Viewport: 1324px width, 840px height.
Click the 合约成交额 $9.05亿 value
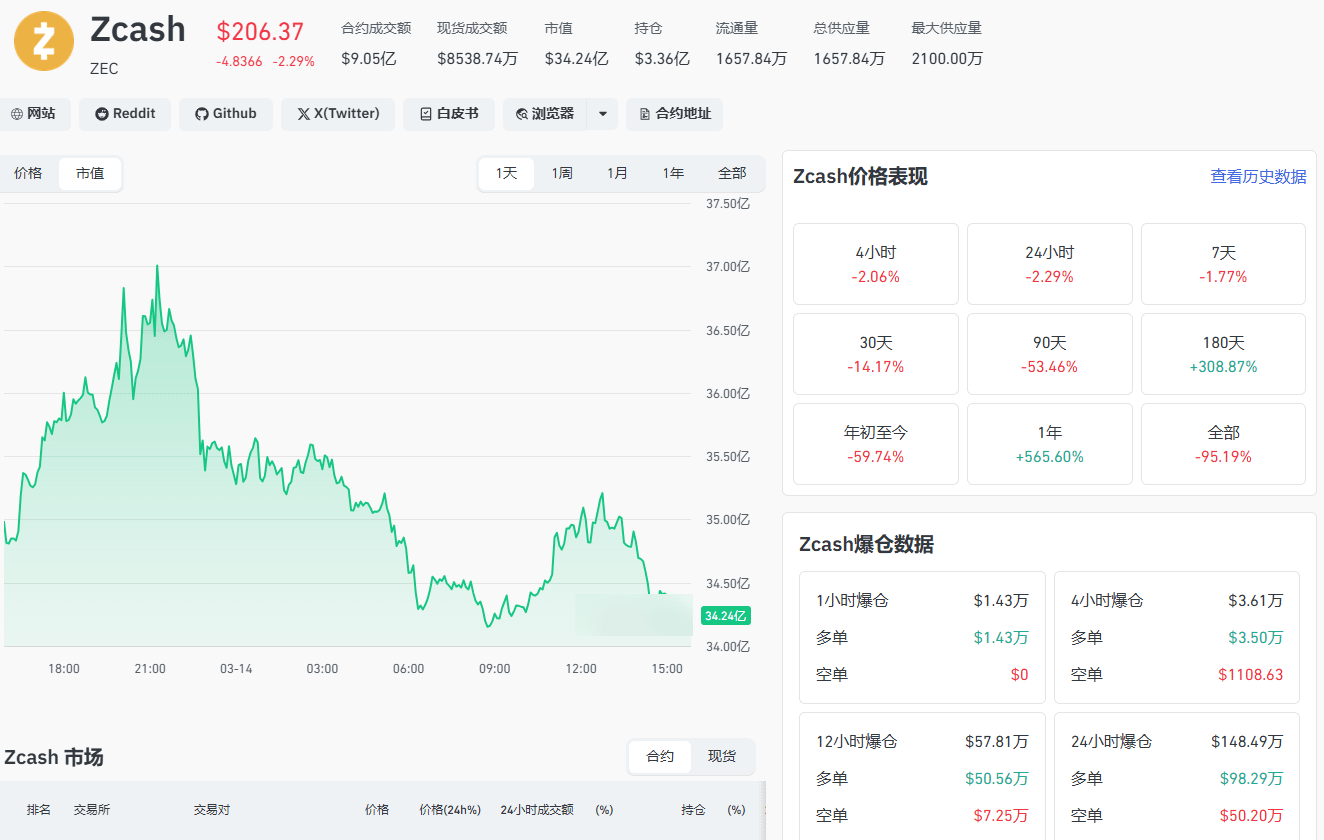(369, 59)
